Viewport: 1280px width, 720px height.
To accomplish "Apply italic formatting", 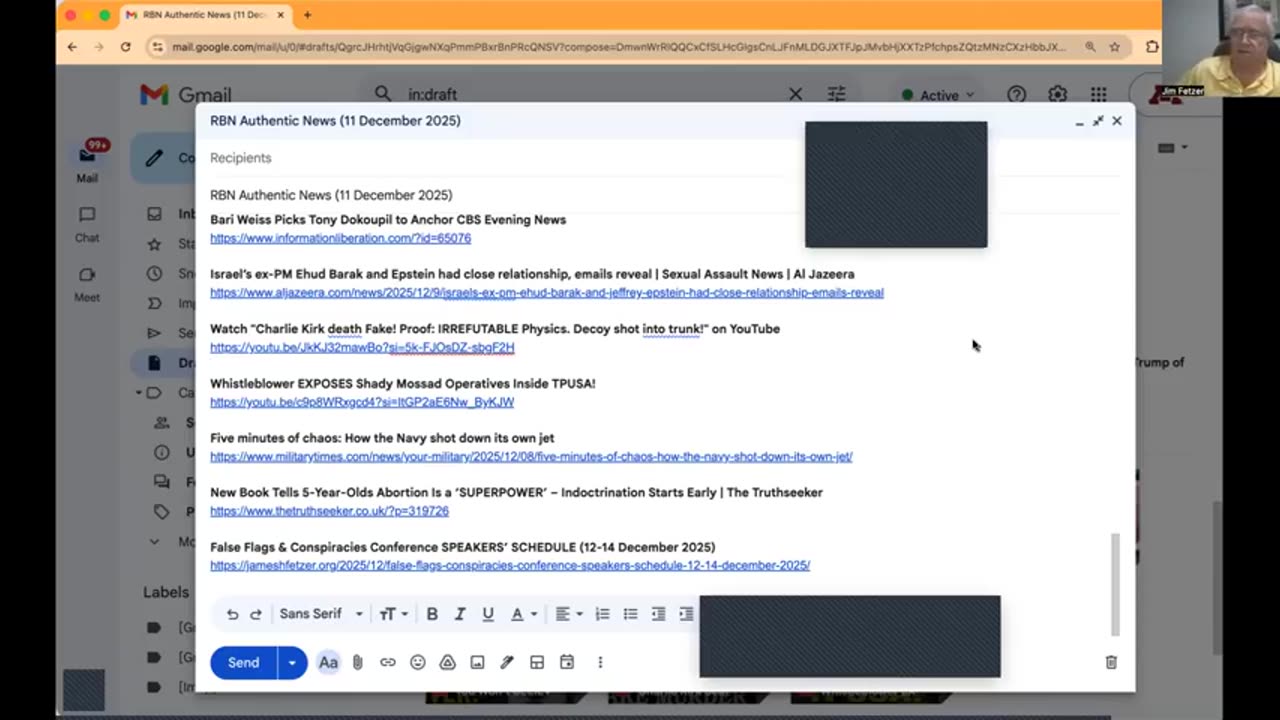I will [460, 614].
